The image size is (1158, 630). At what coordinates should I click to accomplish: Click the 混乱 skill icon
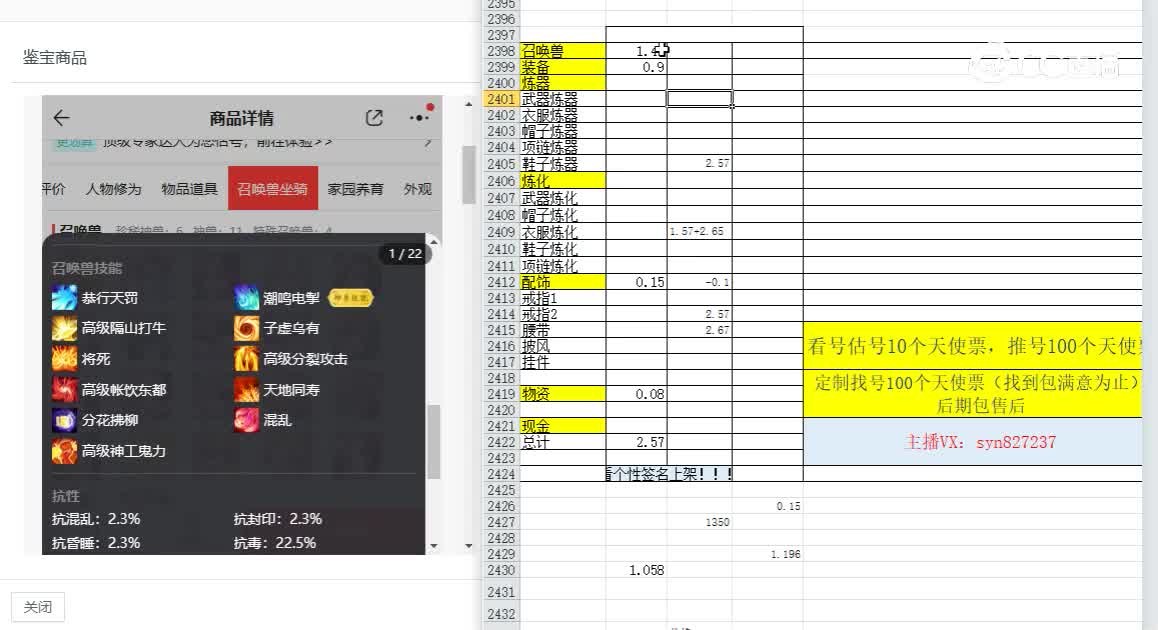(x=248, y=420)
